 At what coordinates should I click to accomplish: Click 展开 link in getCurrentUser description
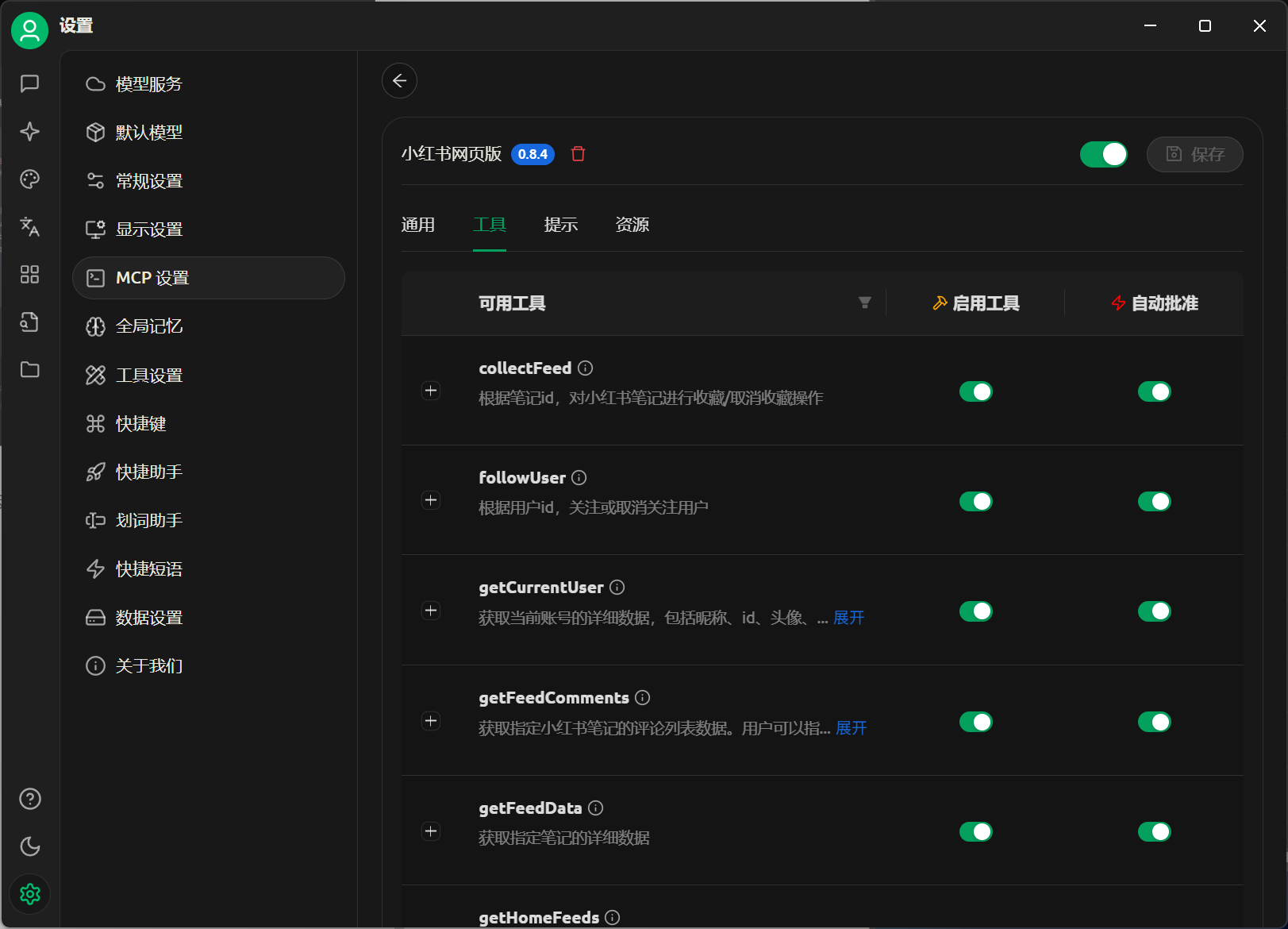[848, 618]
